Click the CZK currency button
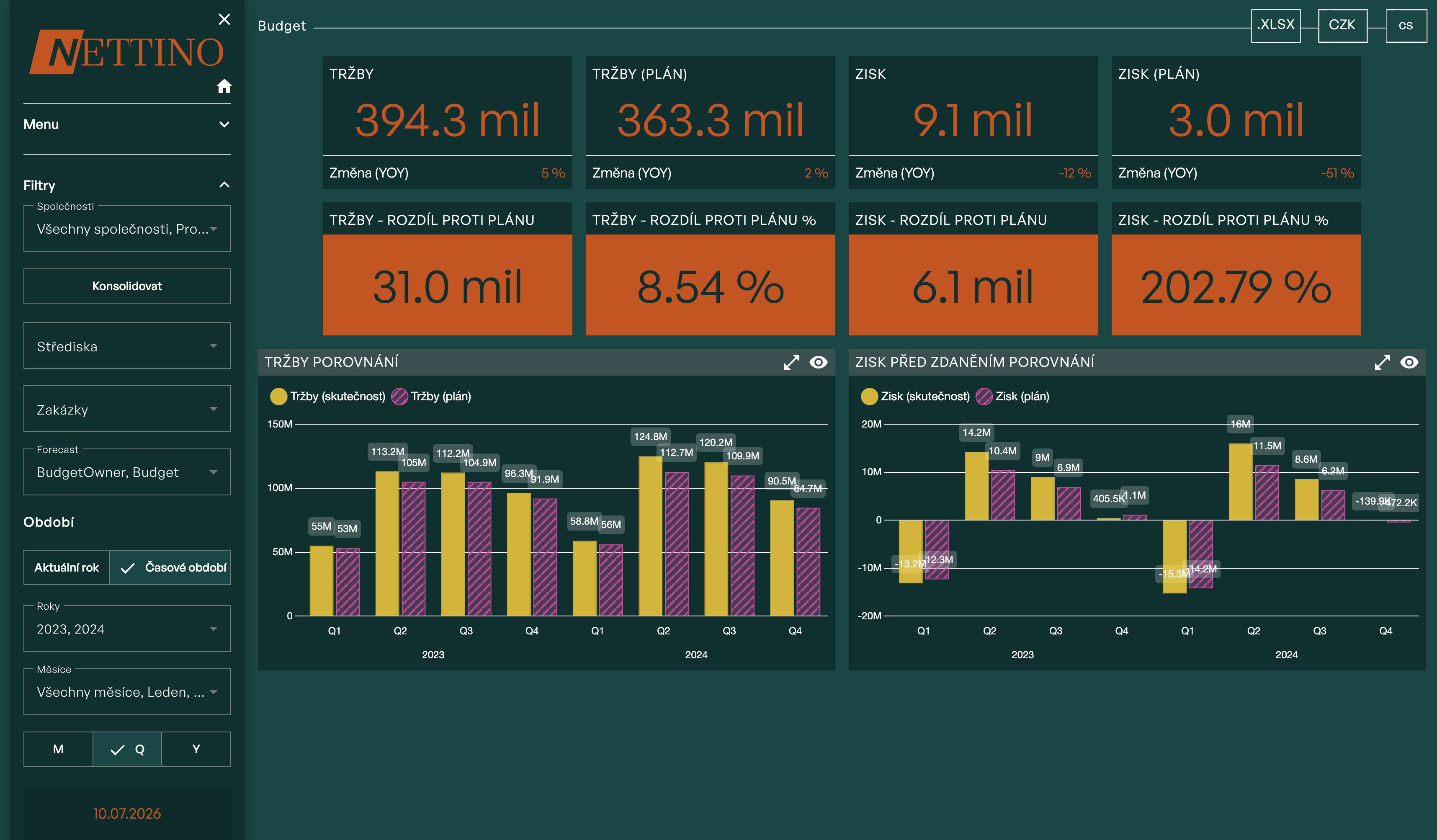Image resolution: width=1437 pixels, height=840 pixels. [x=1342, y=25]
